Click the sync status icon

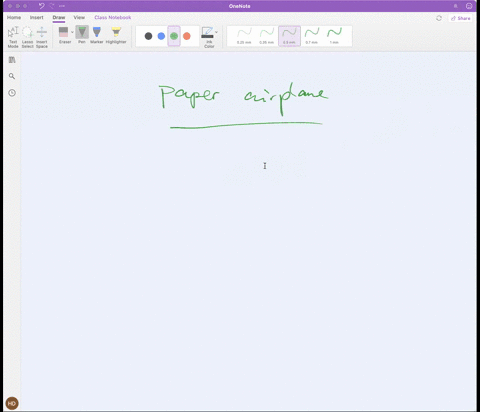tap(439, 18)
